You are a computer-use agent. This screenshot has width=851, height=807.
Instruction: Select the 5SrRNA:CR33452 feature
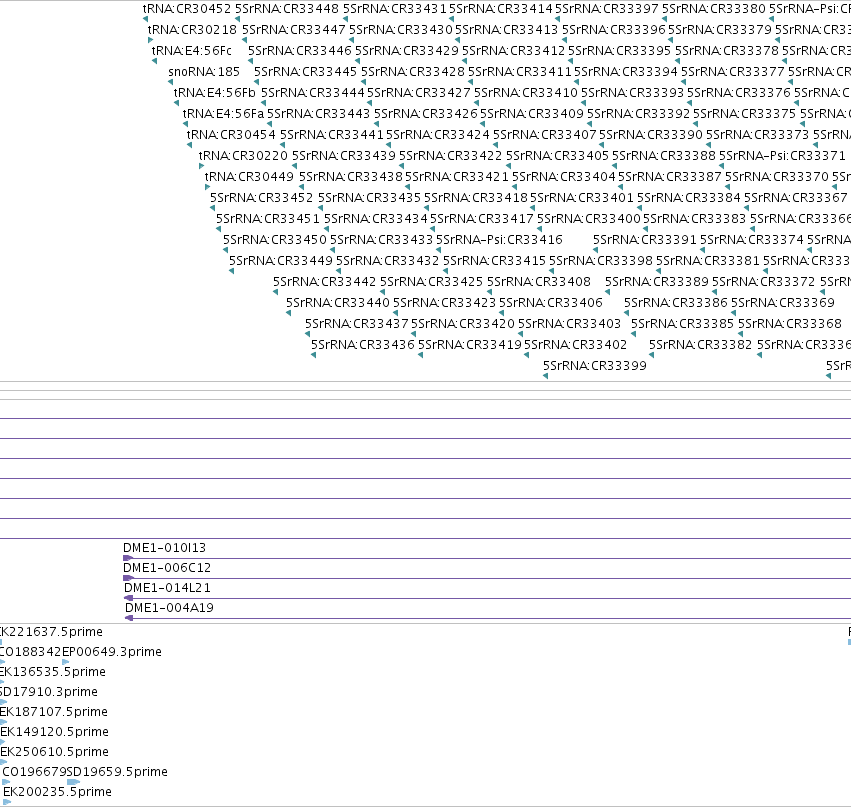(262, 198)
